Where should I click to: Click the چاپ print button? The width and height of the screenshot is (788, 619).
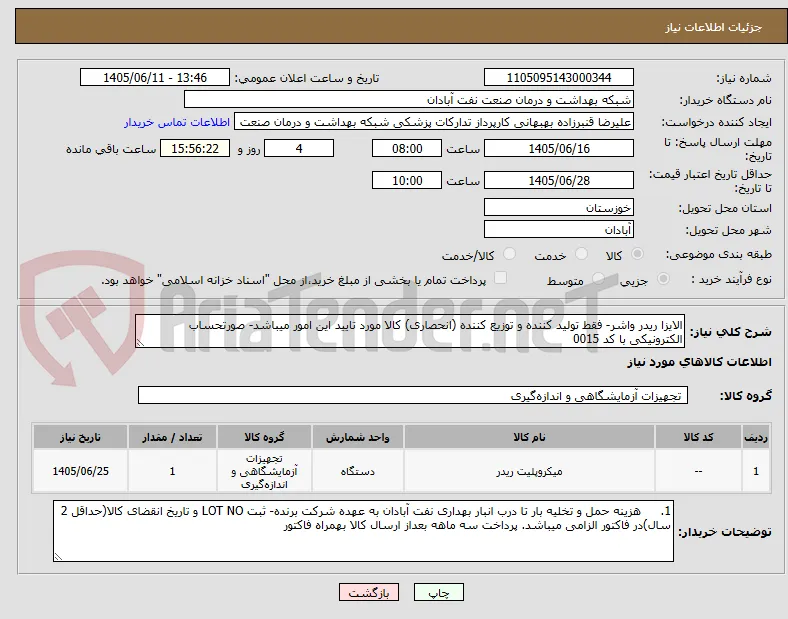click(439, 593)
